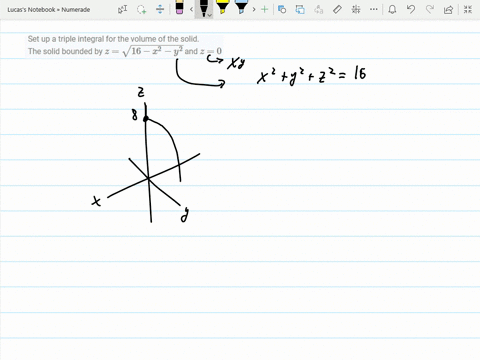Select the insert space tool

click(160, 9)
